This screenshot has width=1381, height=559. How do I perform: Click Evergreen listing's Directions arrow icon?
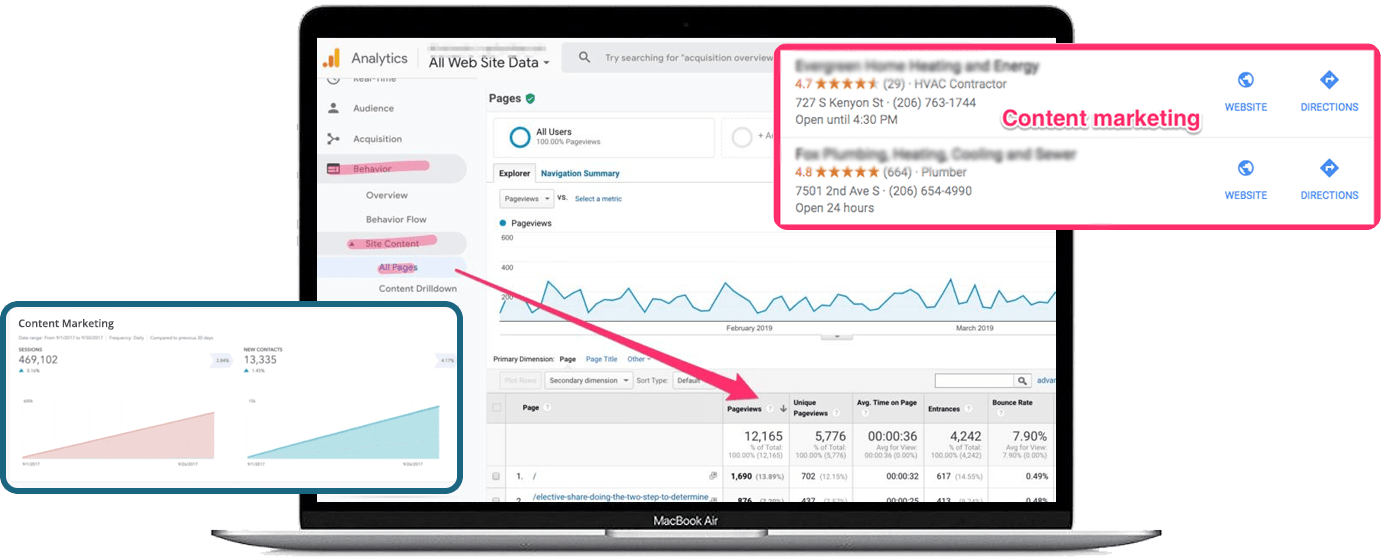pyautogui.click(x=1329, y=80)
